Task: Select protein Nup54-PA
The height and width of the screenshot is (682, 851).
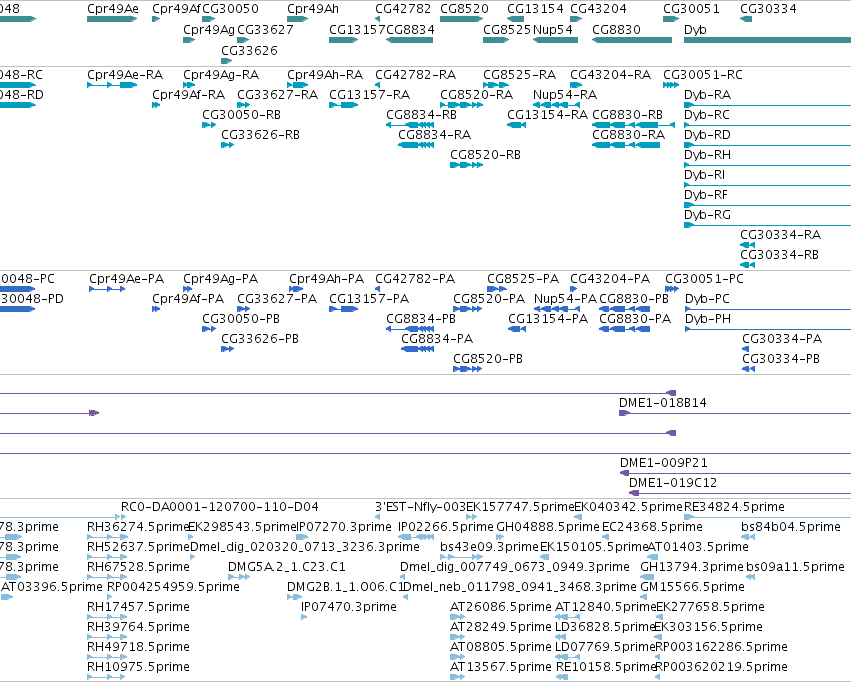Action: [557, 309]
